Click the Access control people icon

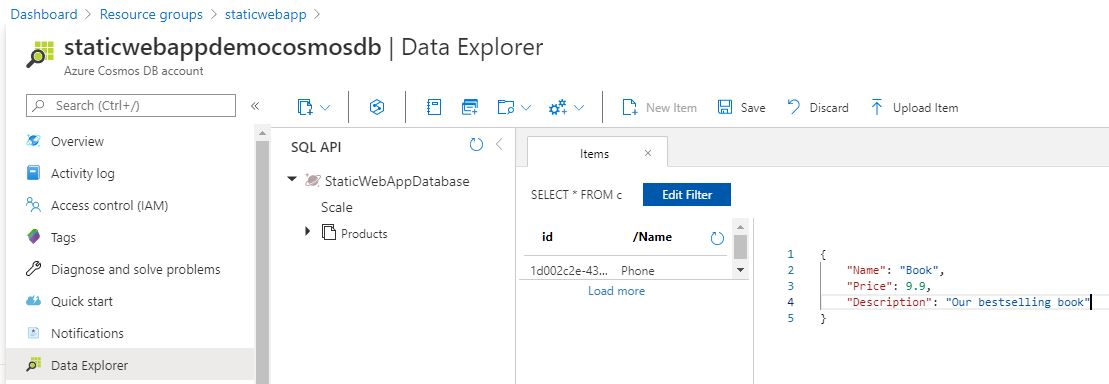tap(33, 205)
